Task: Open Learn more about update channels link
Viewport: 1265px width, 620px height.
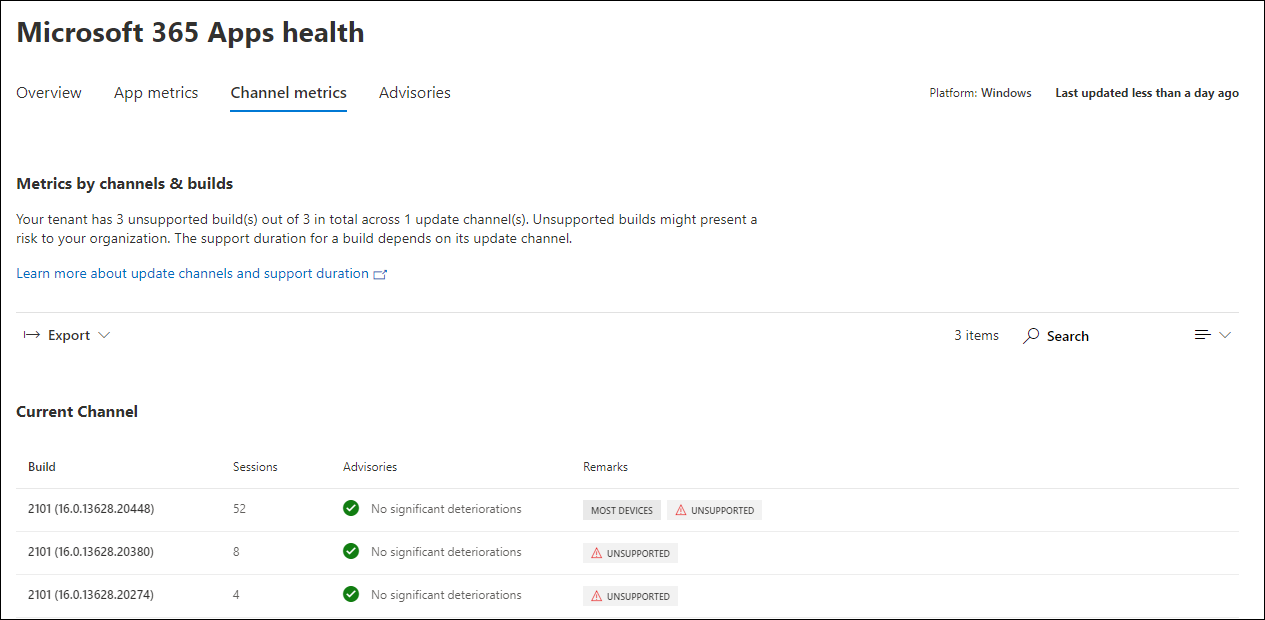Action: click(x=193, y=274)
